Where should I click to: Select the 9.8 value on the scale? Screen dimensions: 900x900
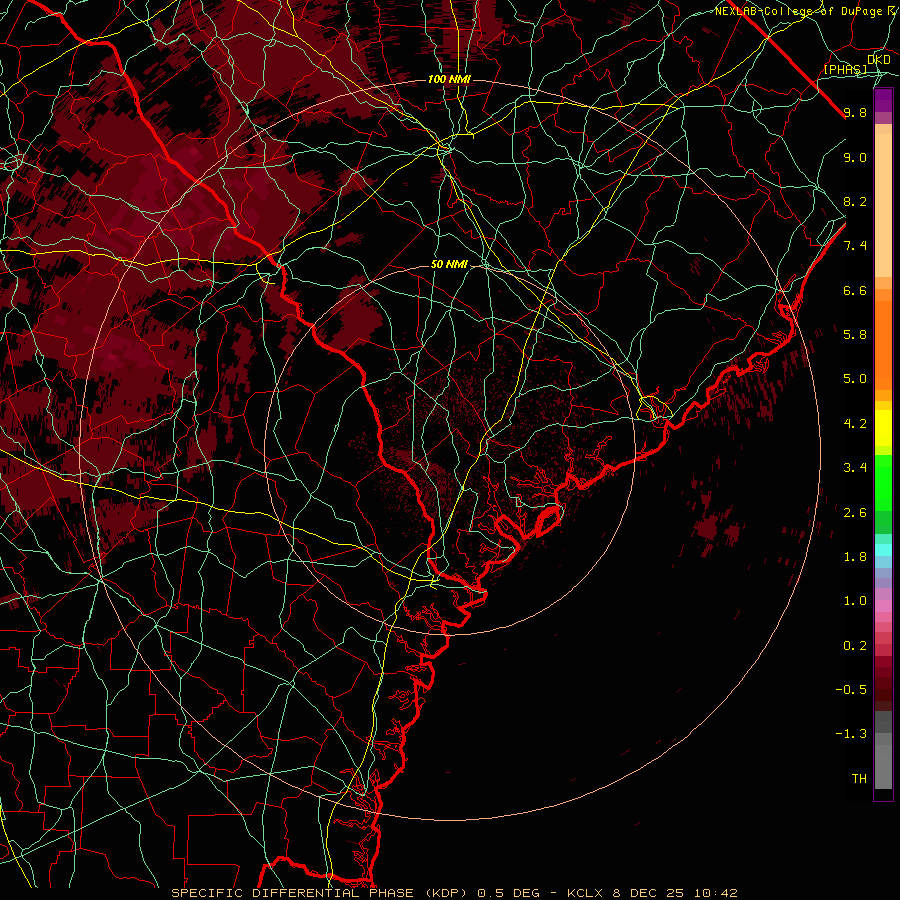(855, 112)
